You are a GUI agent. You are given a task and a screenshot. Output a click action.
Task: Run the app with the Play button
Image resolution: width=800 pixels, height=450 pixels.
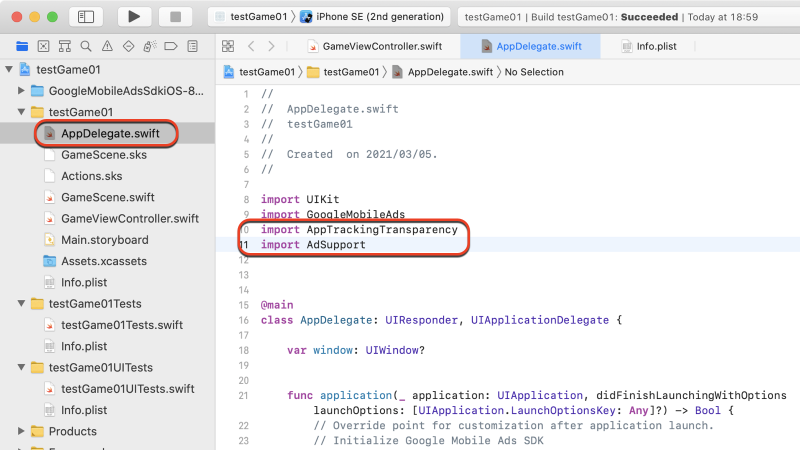tap(134, 17)
